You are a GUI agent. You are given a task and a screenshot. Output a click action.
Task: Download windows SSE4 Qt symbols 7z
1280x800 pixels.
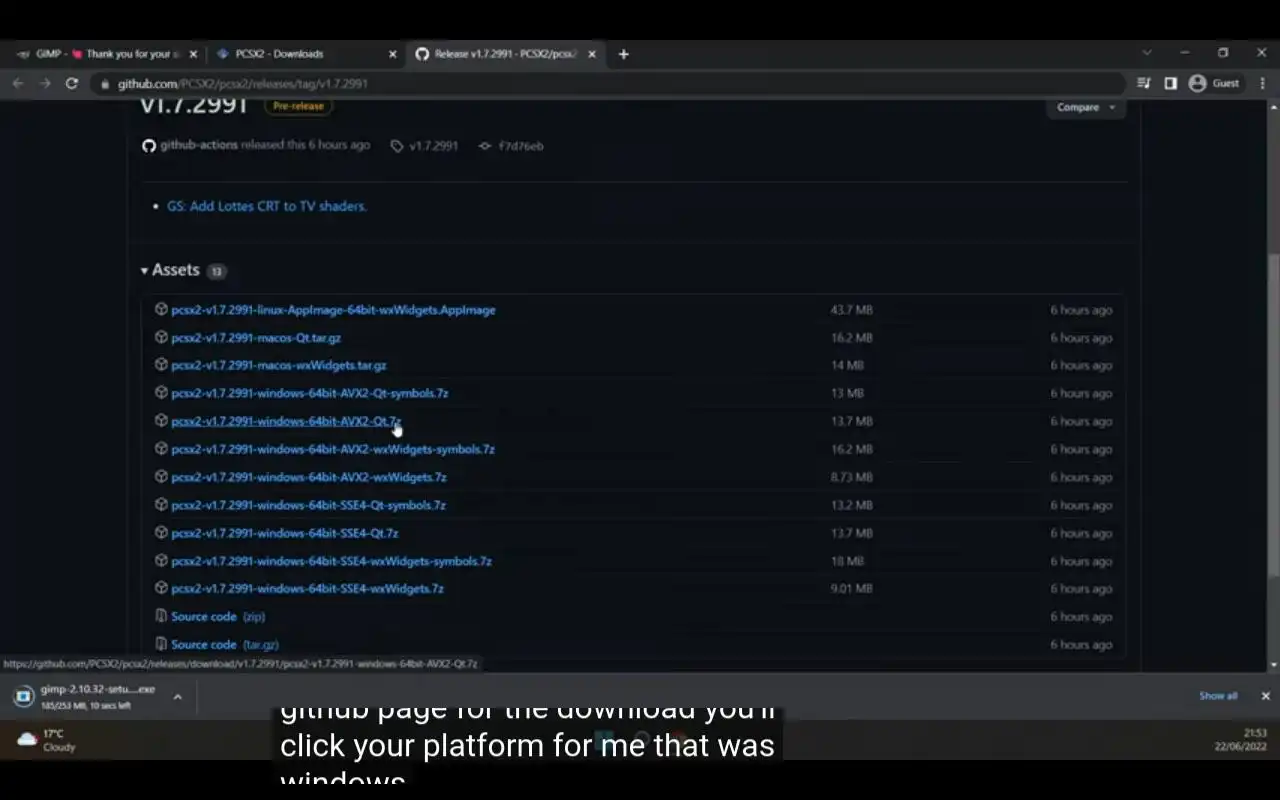tap(308, 506)
